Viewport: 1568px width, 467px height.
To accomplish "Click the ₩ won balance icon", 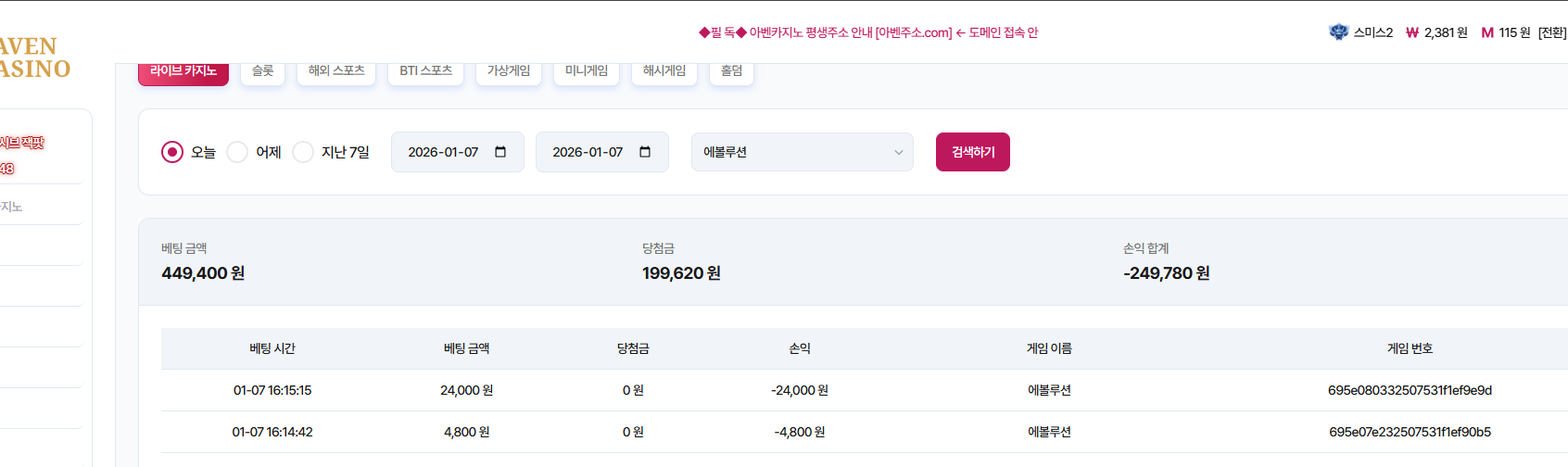I will click(1412, 32).
